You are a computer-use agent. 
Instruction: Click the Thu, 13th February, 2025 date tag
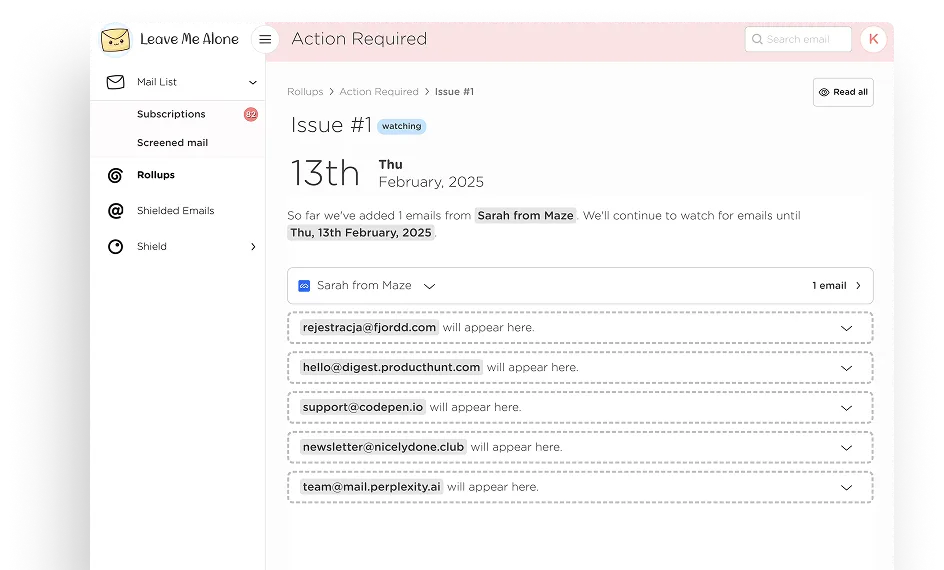pos(361,232)
